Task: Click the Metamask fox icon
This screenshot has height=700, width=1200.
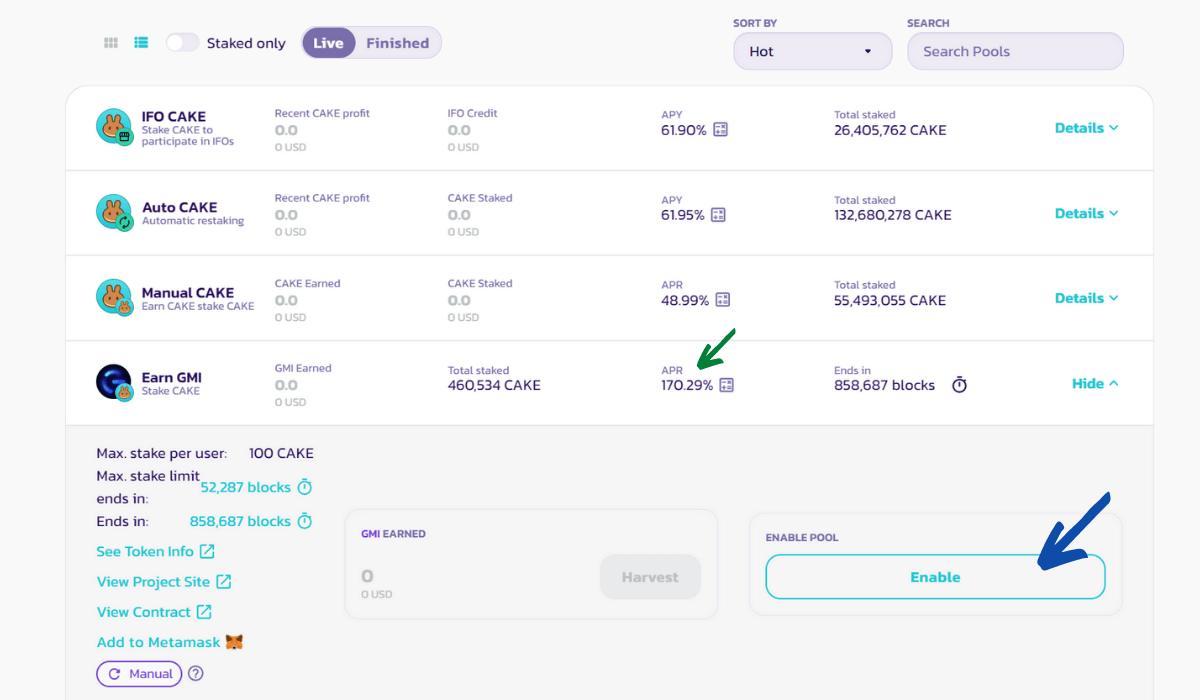Action: (234, 642)
